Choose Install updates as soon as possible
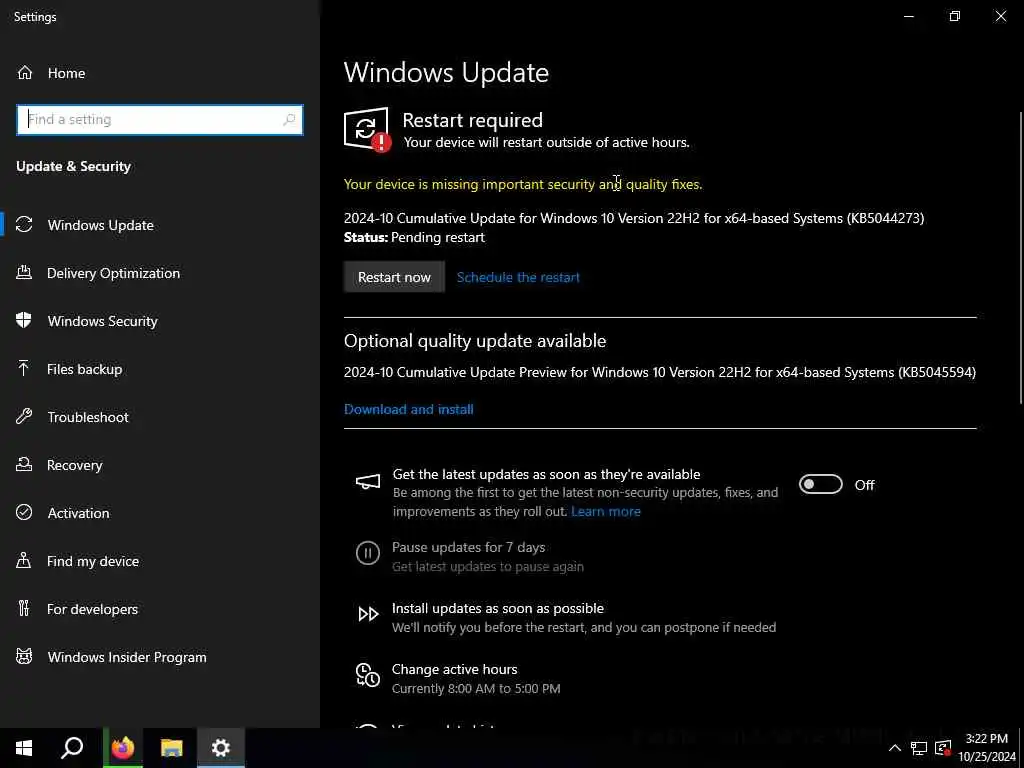The image size is (1024, 768). (498, 608)
